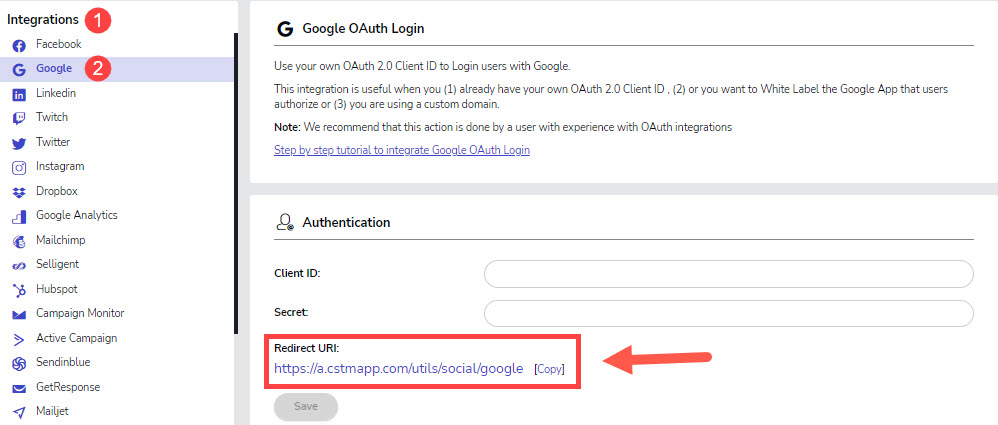Screen dimensions: 998x425
Task: Click the Campaign Monitor envelope icon
Action: coord(19,315)
